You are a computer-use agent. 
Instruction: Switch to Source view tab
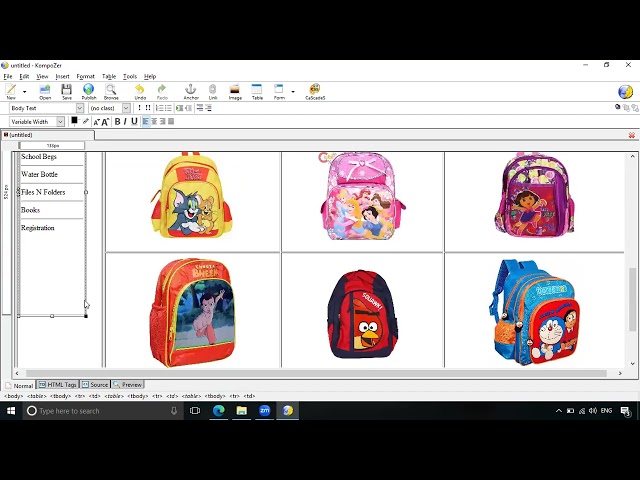coord(95,385)
